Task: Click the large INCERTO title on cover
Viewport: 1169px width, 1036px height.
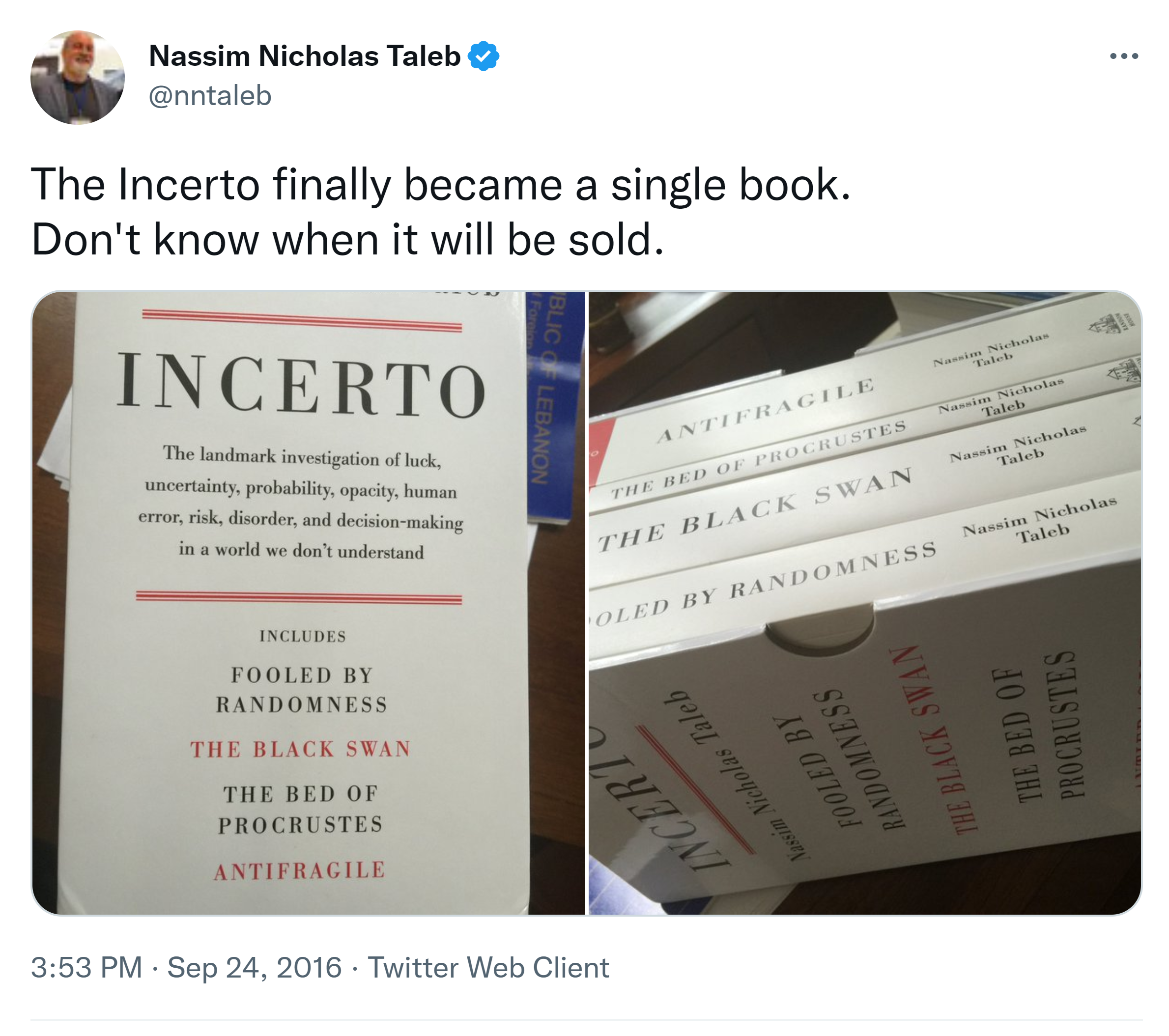Action: (301, 384)
